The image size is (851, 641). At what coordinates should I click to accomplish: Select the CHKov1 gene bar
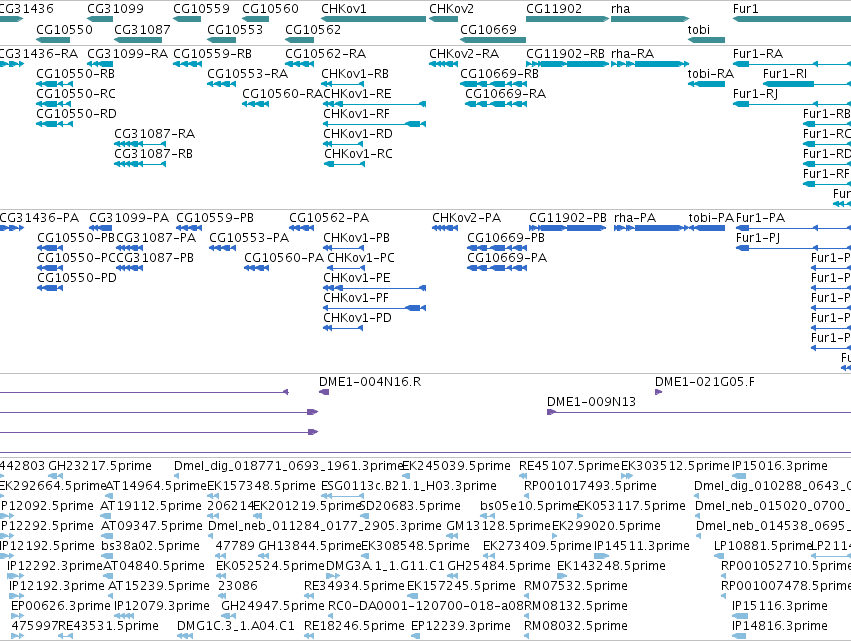[373, 20]
